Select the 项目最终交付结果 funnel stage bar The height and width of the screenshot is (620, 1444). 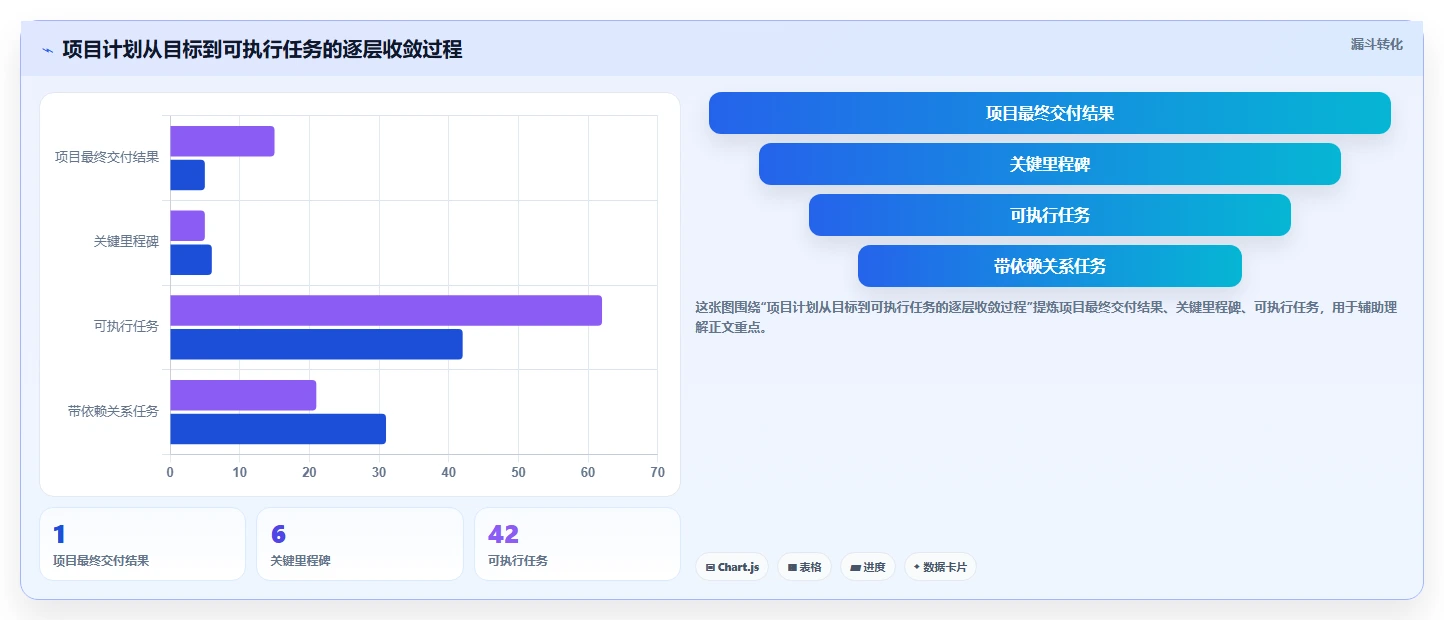click(x=1050, y=113)
